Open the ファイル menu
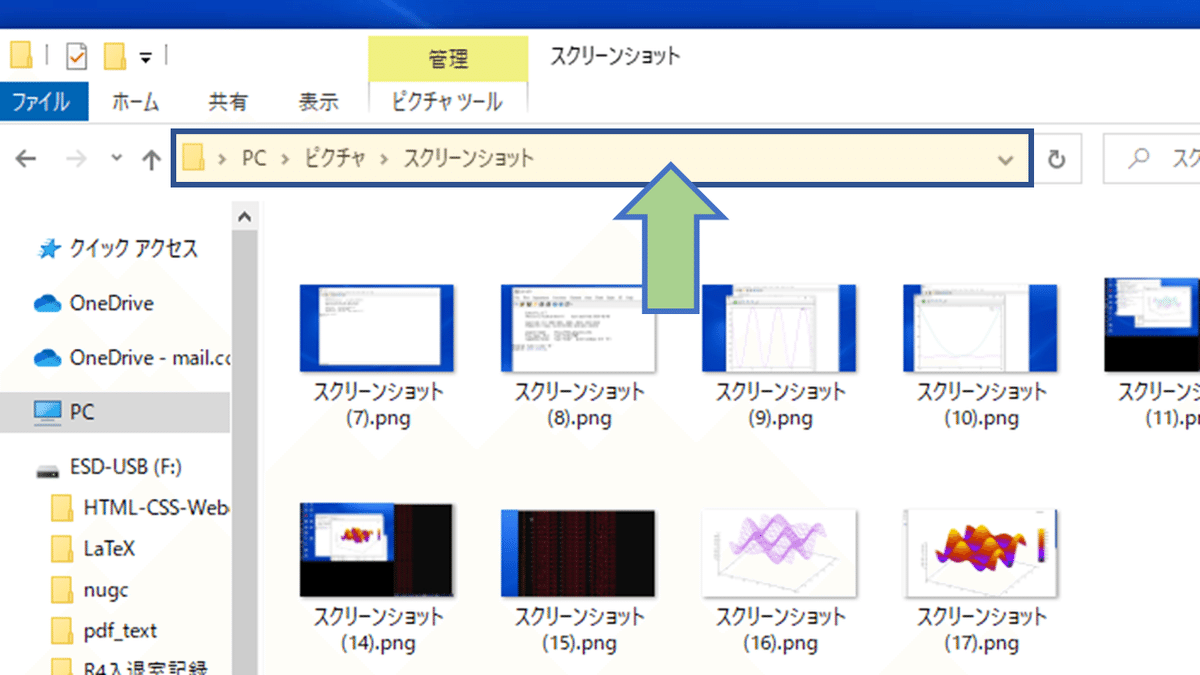This screenshot has height=675, width=1200. click(x=44, y=101)
